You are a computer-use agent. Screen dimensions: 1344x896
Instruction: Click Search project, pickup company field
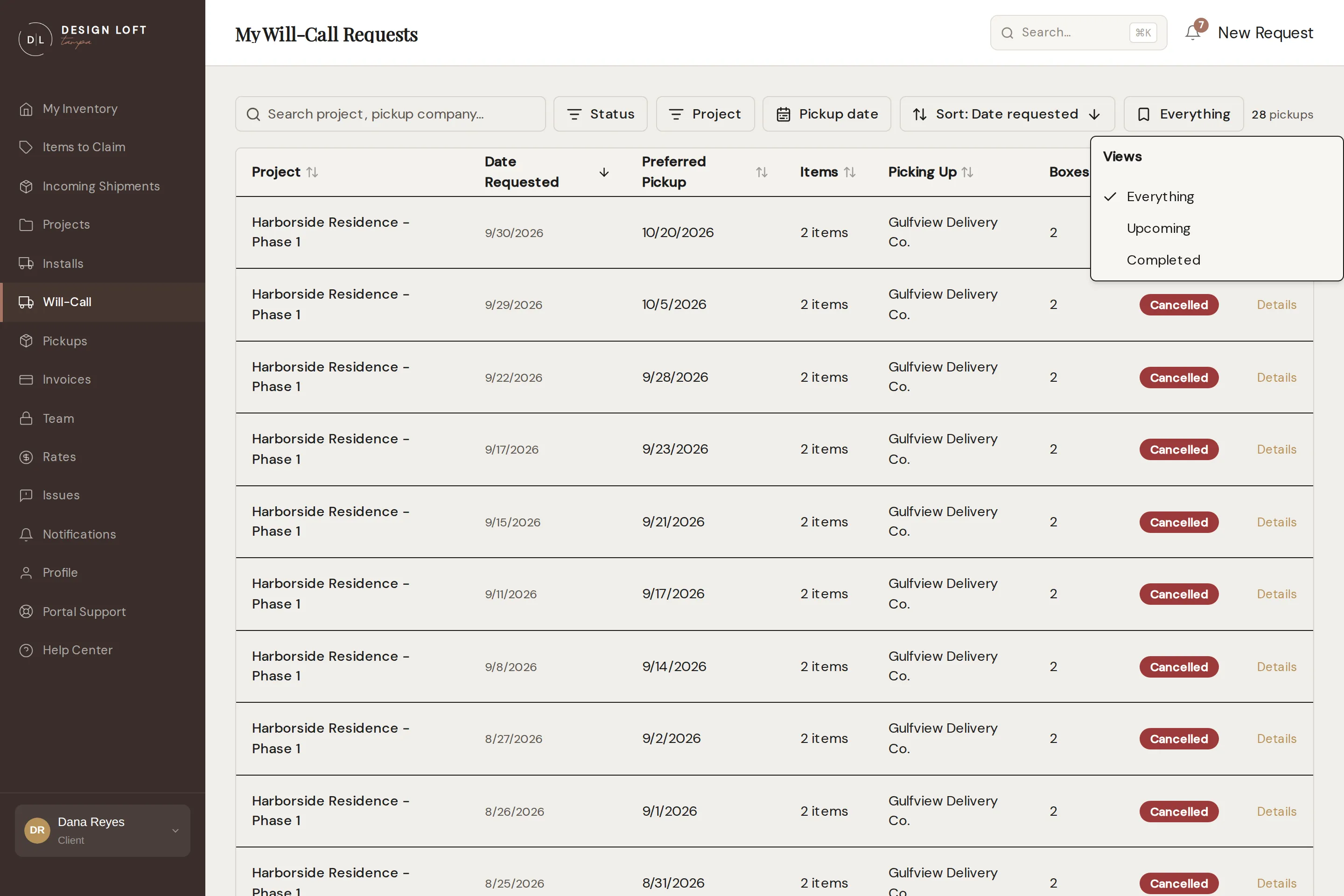pos(390,114)
